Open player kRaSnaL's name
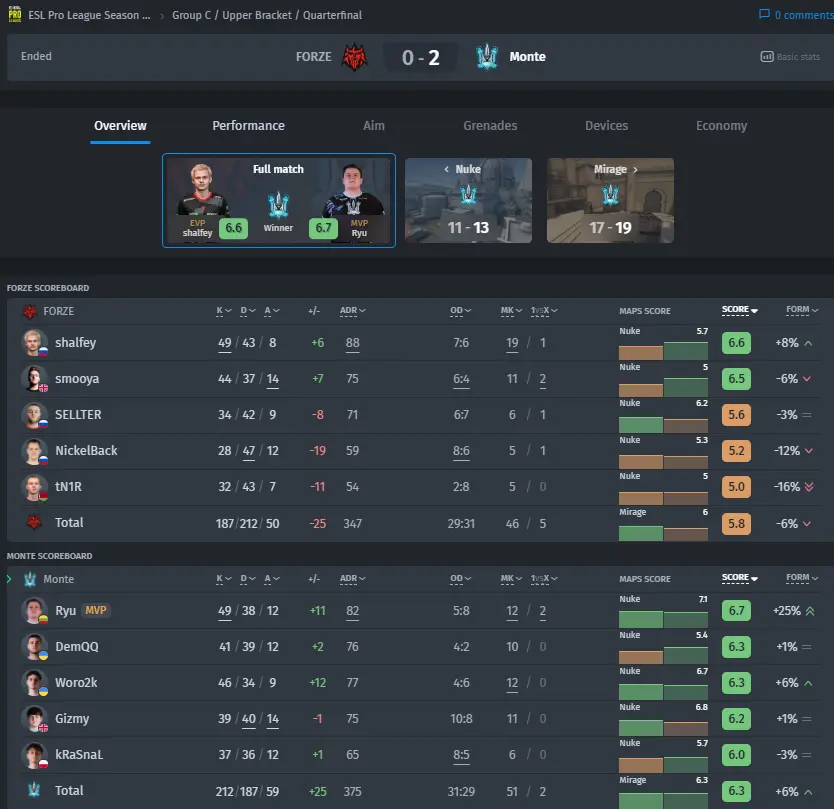Screen dimensions: 834x809 click(x=79, y=755)
